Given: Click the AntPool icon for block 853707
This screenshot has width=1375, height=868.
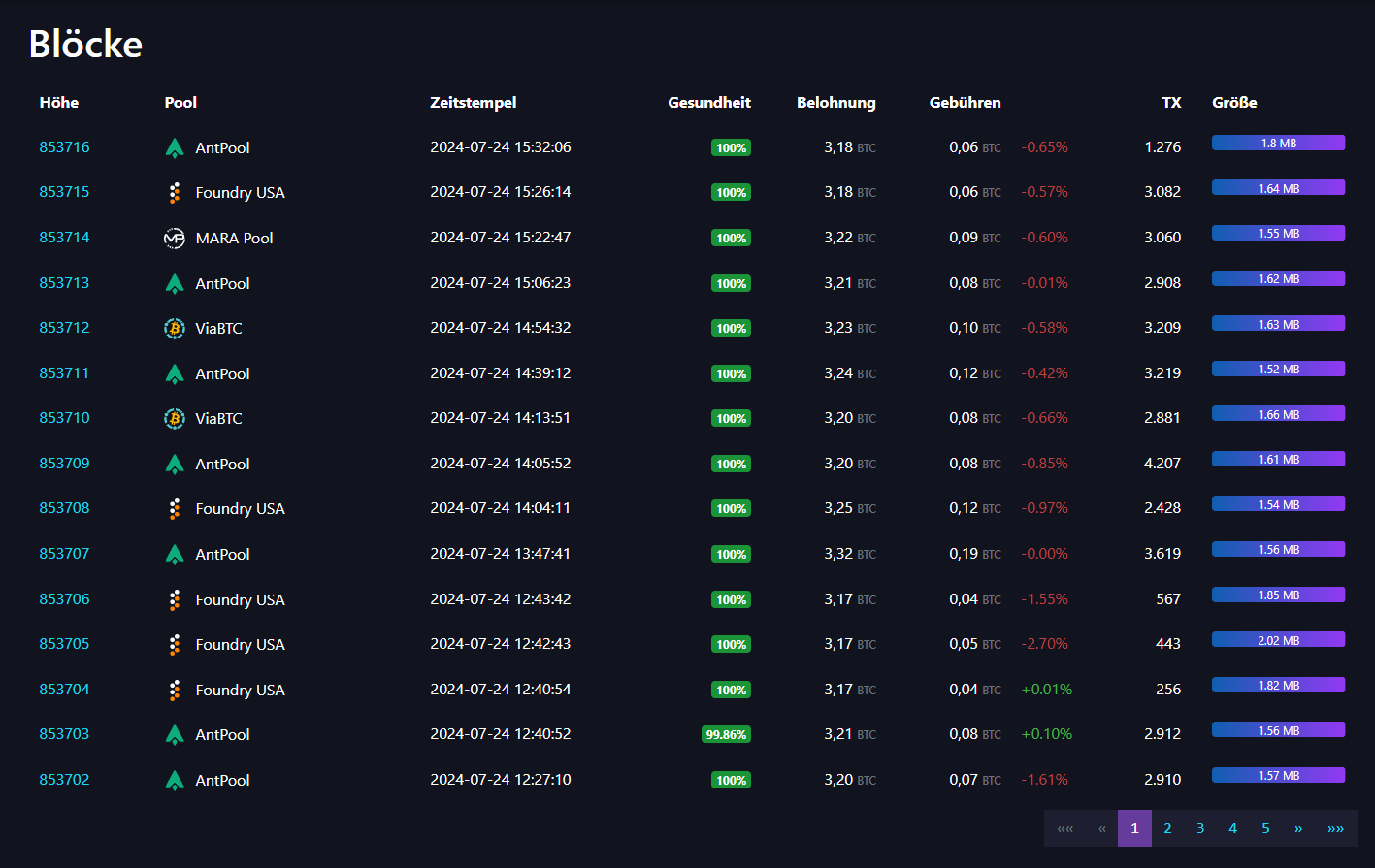Looking at the screenshot, I should 175,555.
